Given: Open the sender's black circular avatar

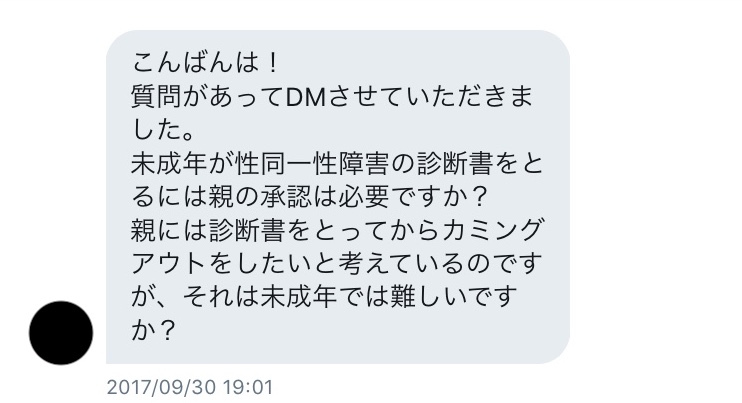Looking at the screenshot, I should click(61, 333).
